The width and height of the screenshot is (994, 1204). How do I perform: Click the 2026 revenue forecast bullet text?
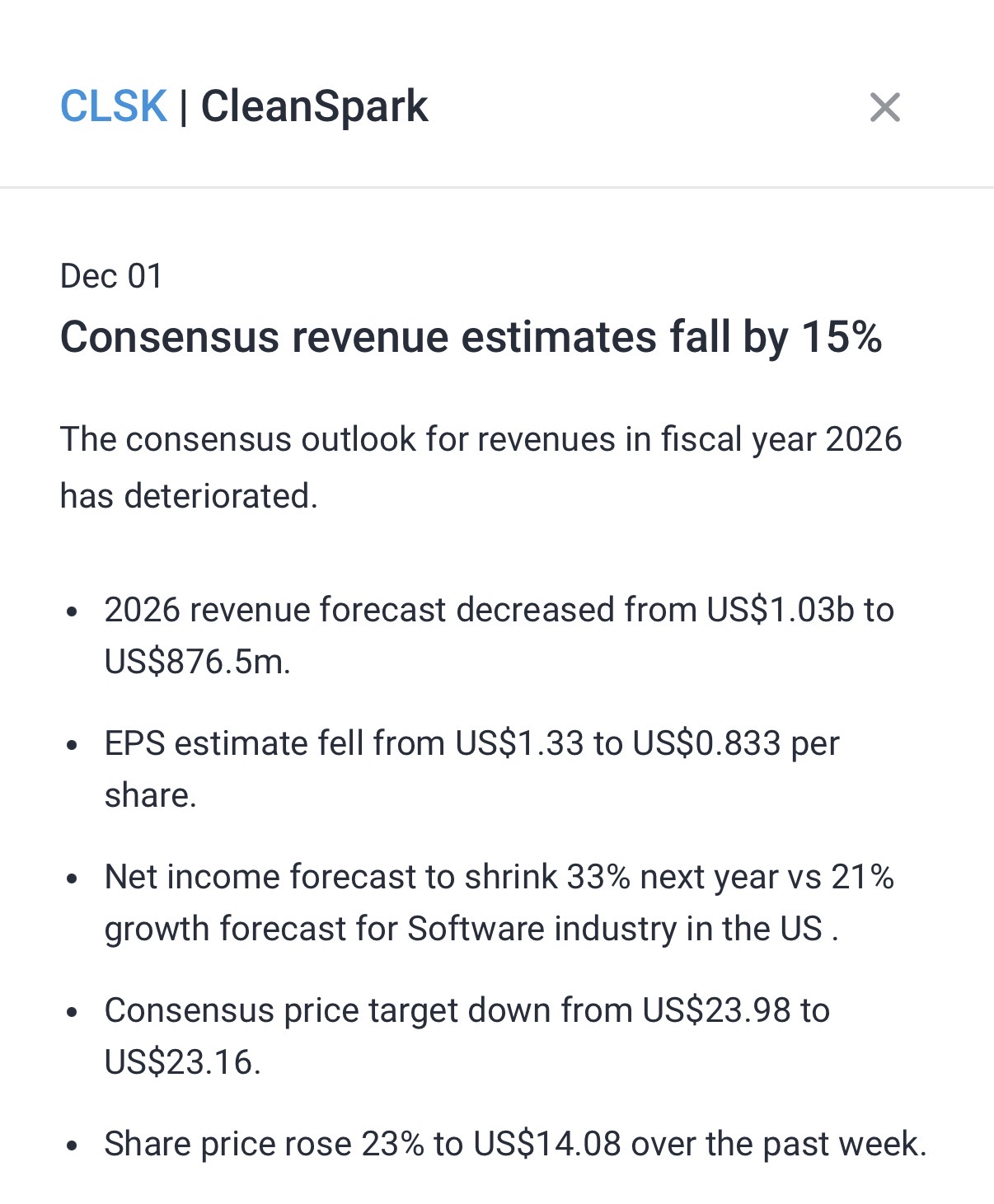click(499, 635)
